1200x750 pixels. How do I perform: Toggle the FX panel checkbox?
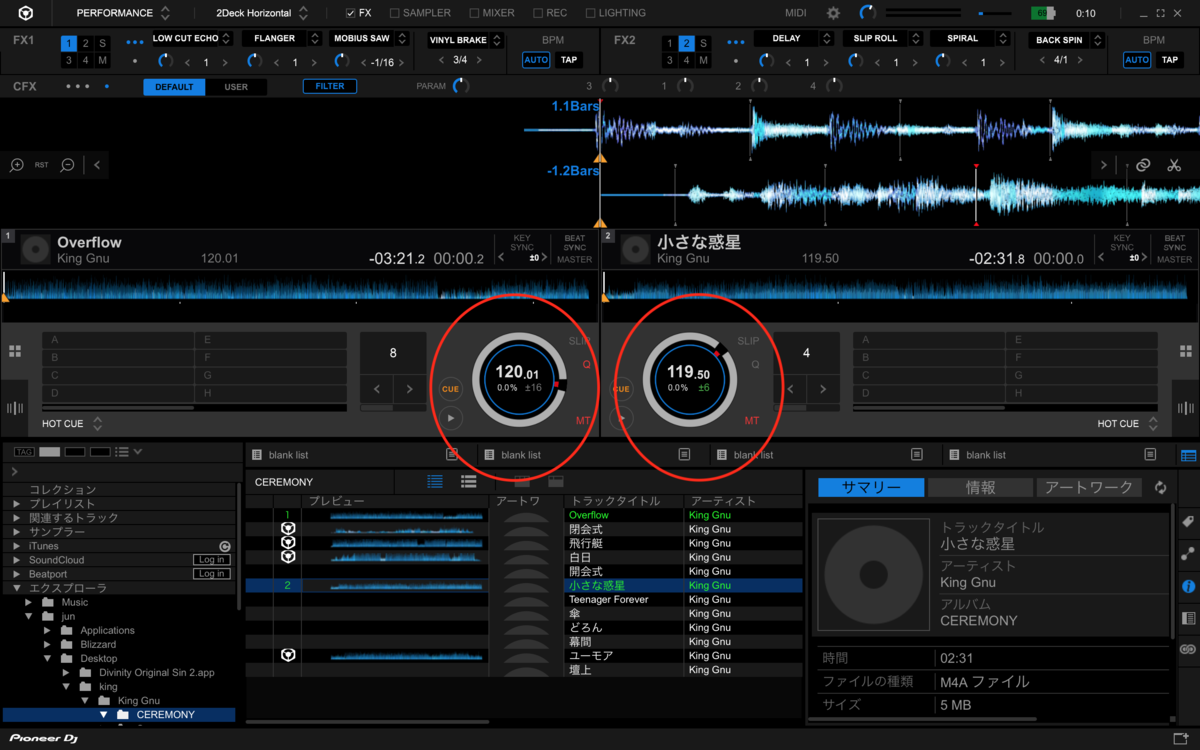(350, 13)
